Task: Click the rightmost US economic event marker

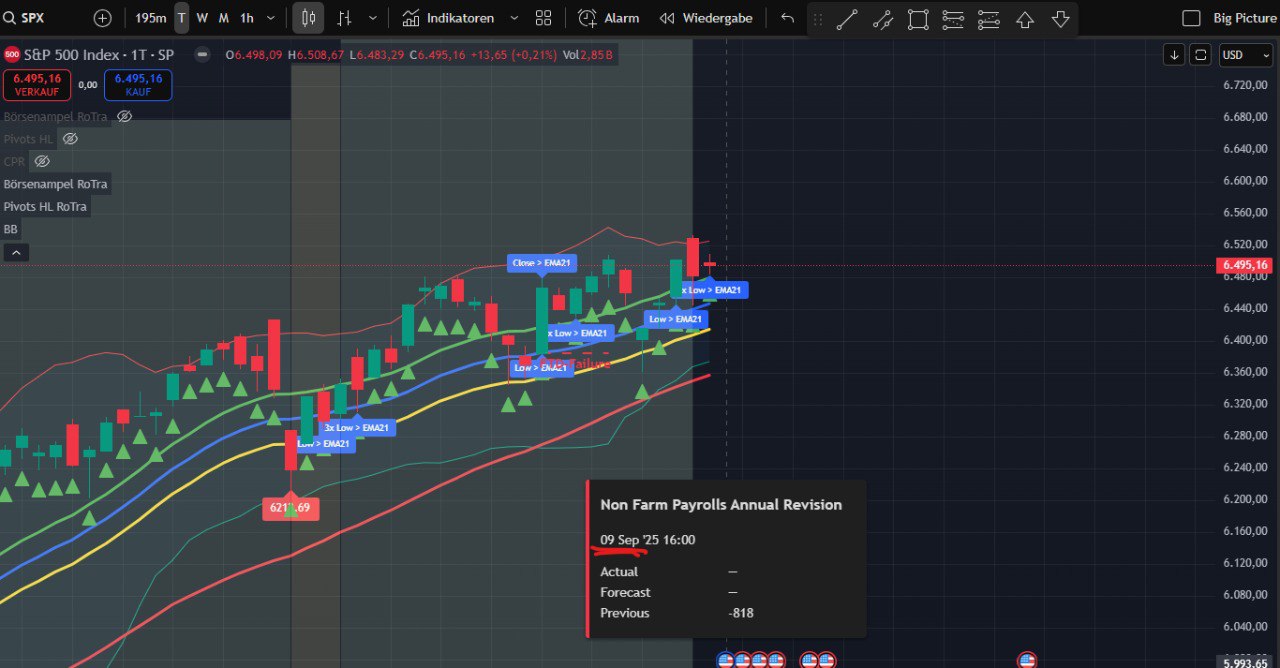Action: tap(1026, 660)
